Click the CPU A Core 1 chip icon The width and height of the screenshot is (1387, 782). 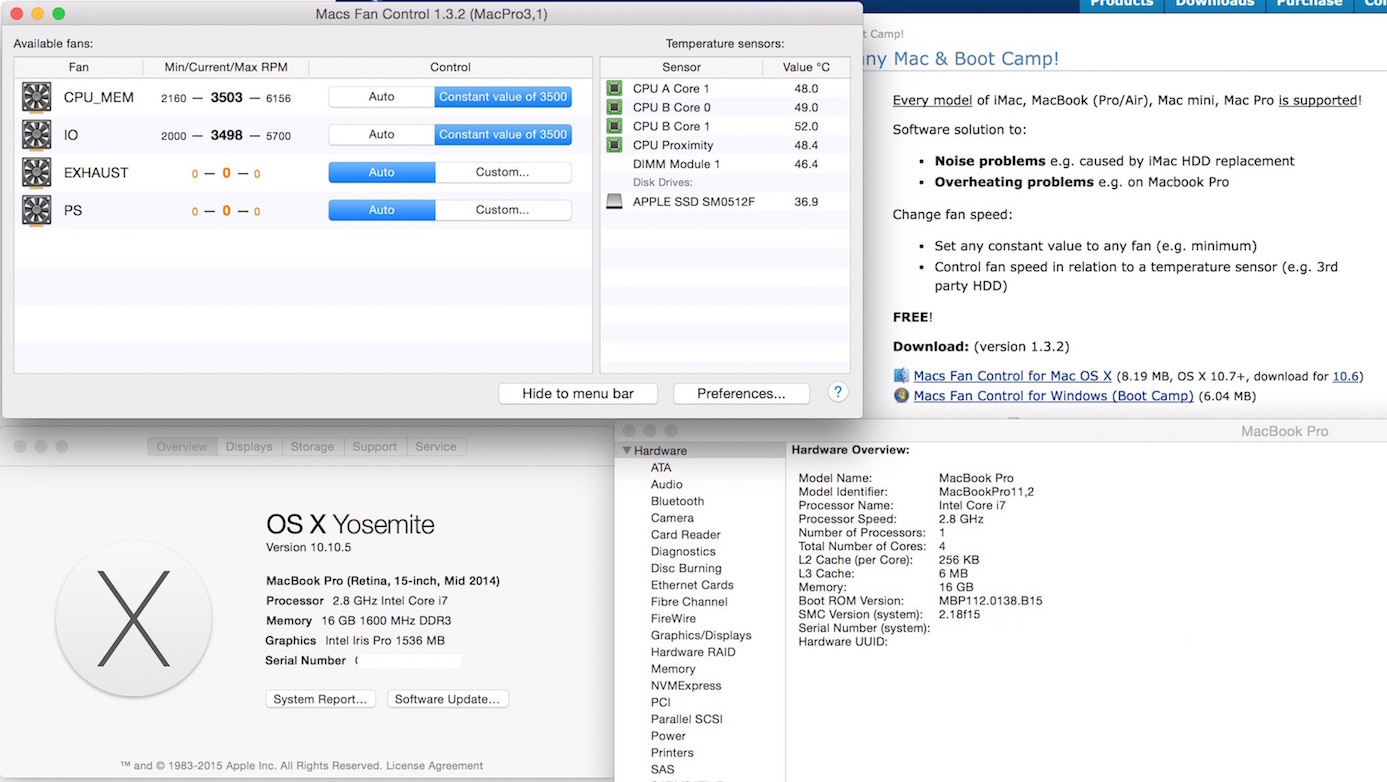tap(614, 88)
